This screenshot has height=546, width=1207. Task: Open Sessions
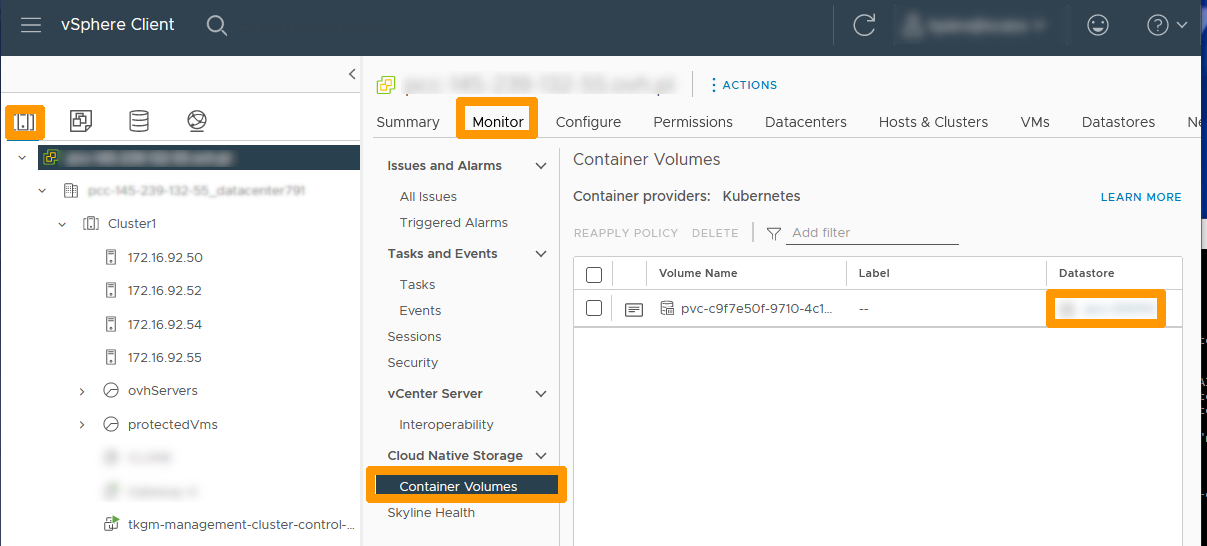click(415, 337)
